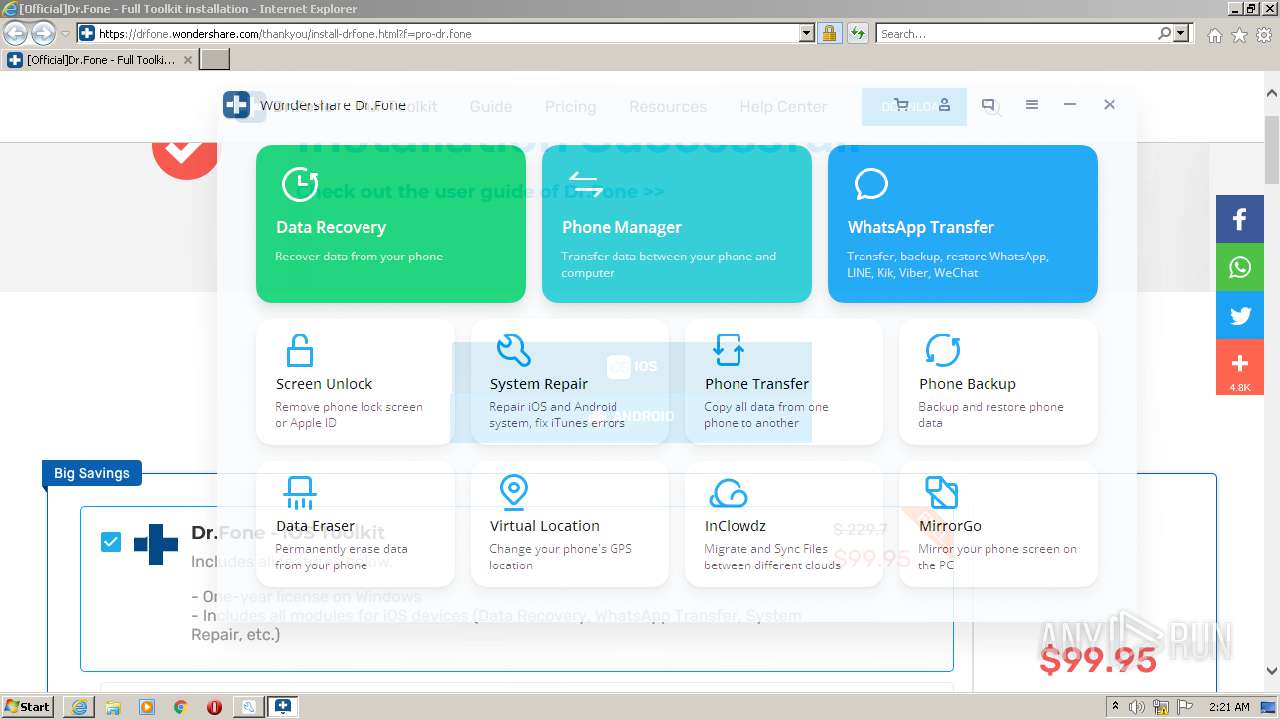Click the browser back button

(x=15, y=33)
